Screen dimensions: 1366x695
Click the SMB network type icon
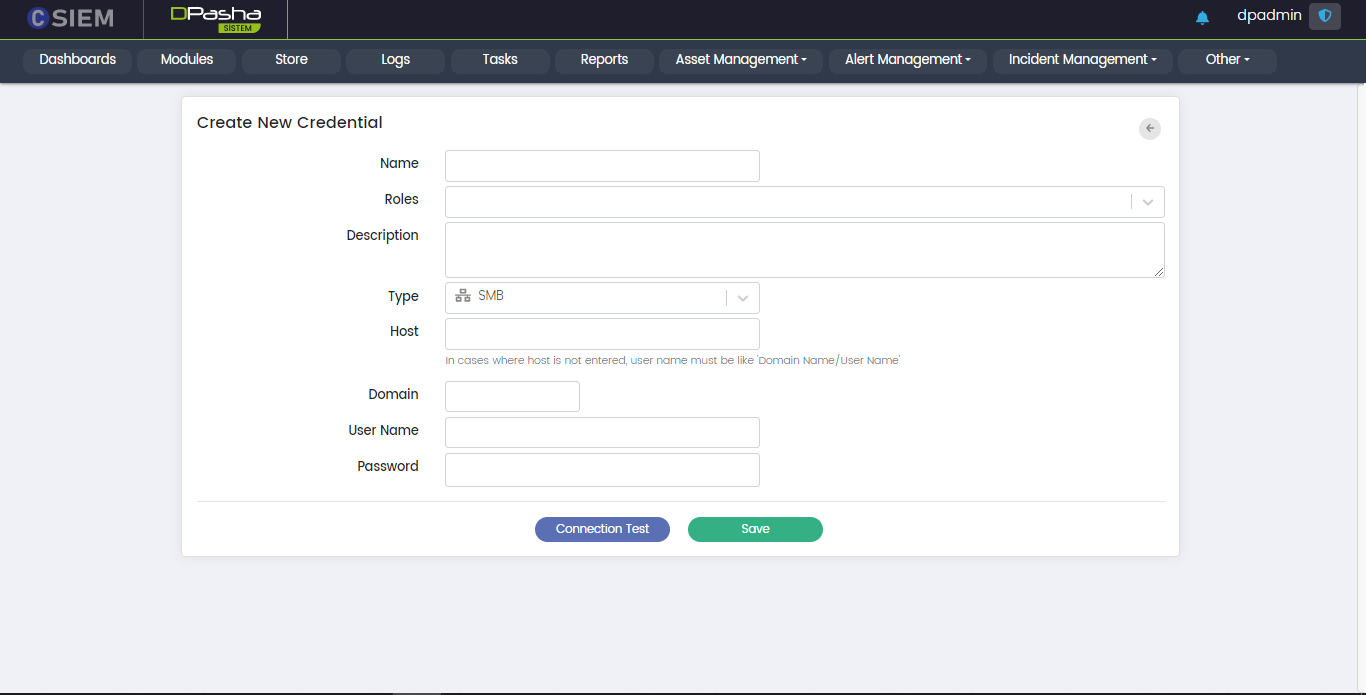click(x=463, y=296)
